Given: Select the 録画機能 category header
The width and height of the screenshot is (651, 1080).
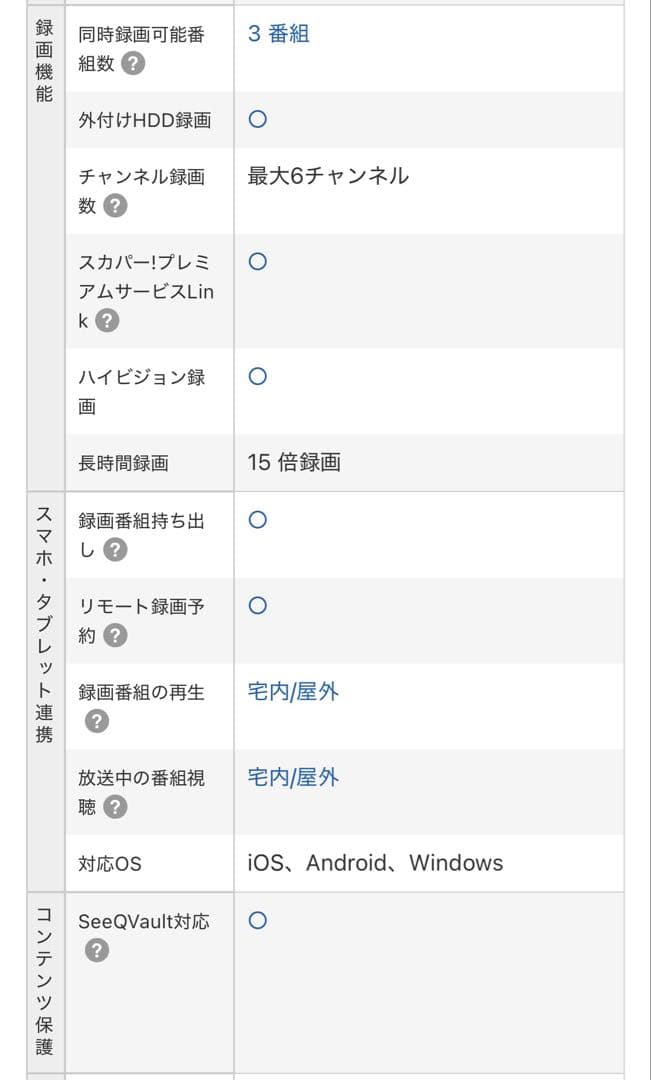Looking at the screenshot, I should click(x=45, y=62).
